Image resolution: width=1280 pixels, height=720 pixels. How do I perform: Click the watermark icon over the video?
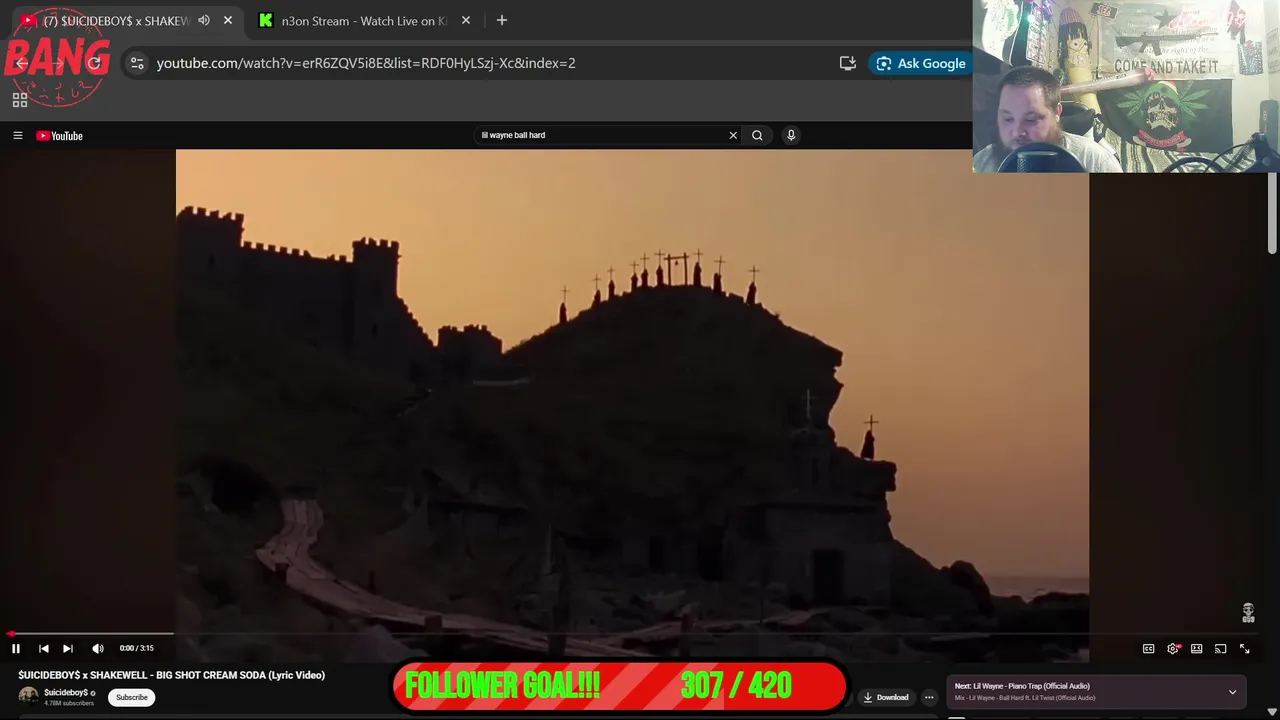(x=1248, y=612)
